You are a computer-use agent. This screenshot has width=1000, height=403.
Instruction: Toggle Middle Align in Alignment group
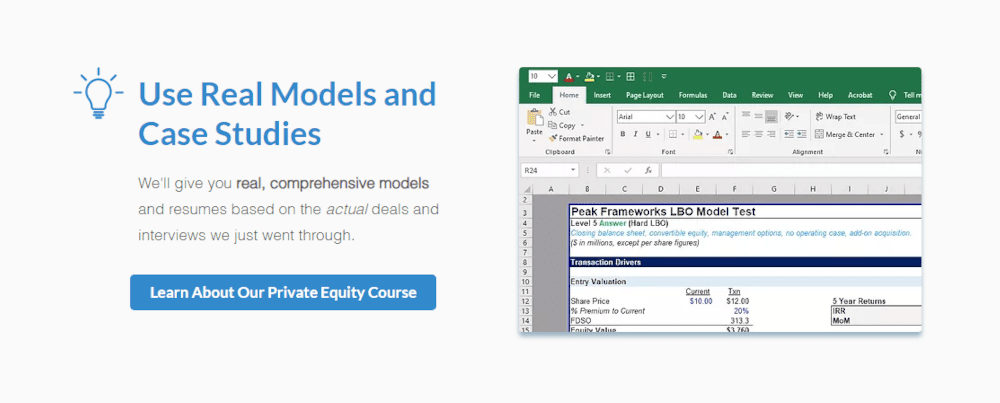point(758,116)
